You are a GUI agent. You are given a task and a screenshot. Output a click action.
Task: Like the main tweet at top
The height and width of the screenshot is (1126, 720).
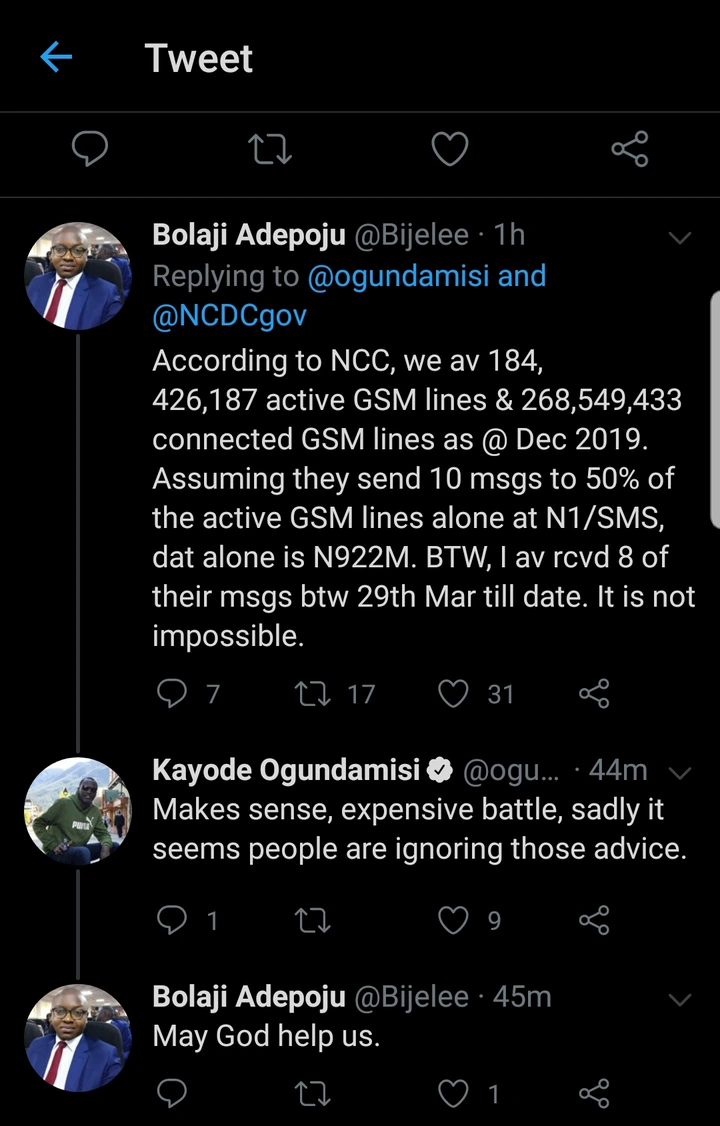[x=449, y=150]
